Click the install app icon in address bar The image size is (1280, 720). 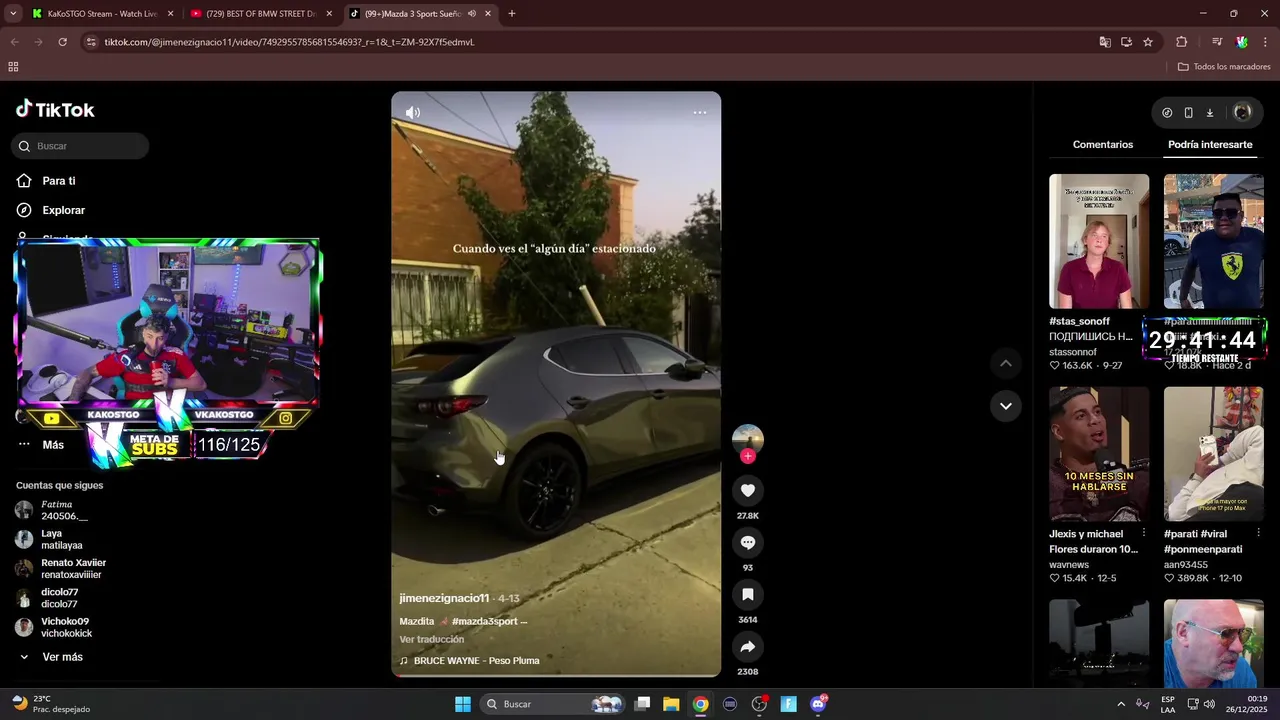[1126, 42]
